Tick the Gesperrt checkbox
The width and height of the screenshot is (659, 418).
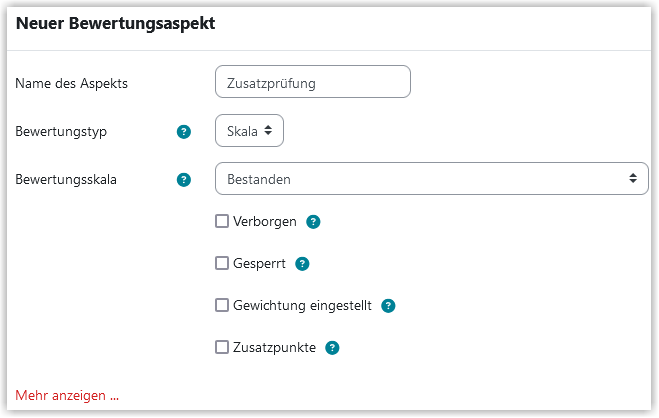pyautogui.click(x=222, y=263)
